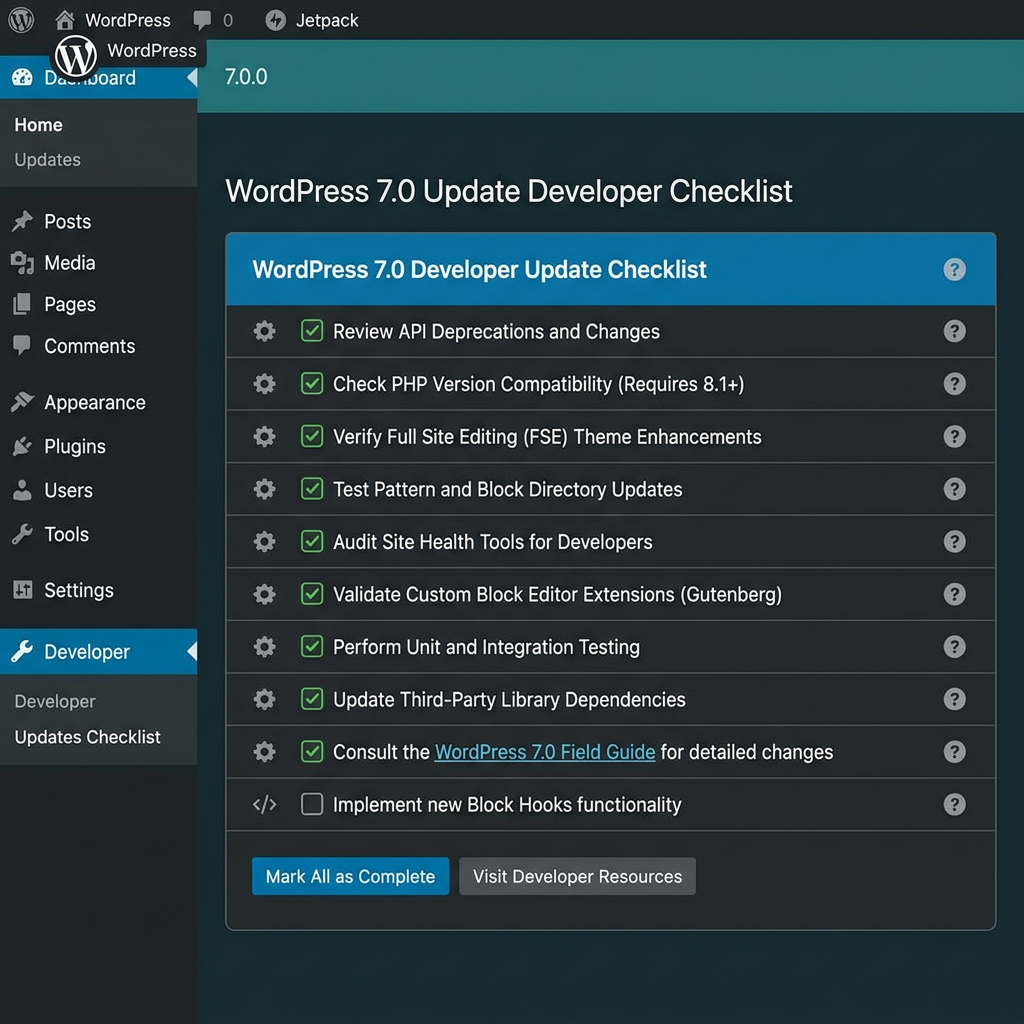
Task: Show help for Update Third-Party Library Dependencies
Action: (954, 699)
